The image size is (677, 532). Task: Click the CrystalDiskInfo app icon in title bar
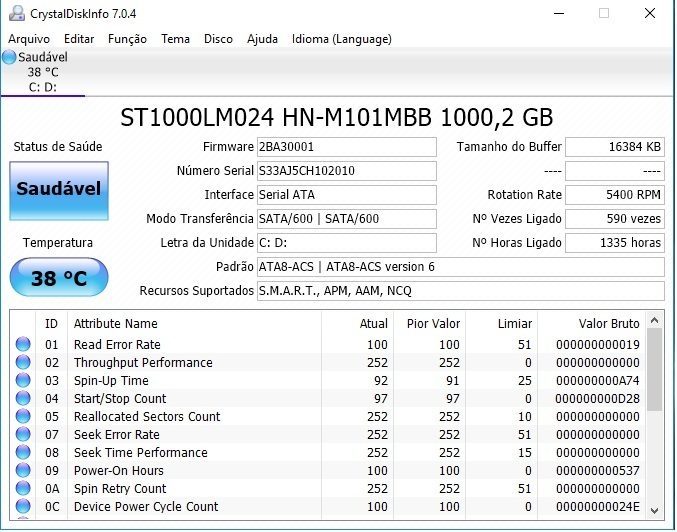pos(16,13)
